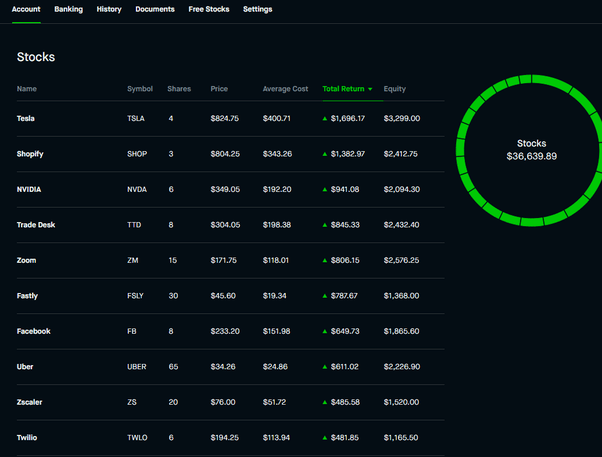The height and width of the screenshot is (457, 602).
Task: Click Twilio equity value $1,165.50
Action: click(401, 438)
